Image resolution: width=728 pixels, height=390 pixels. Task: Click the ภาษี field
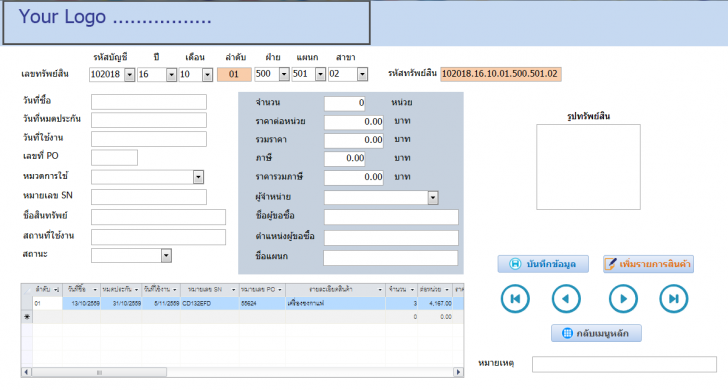tap(344, 159)
